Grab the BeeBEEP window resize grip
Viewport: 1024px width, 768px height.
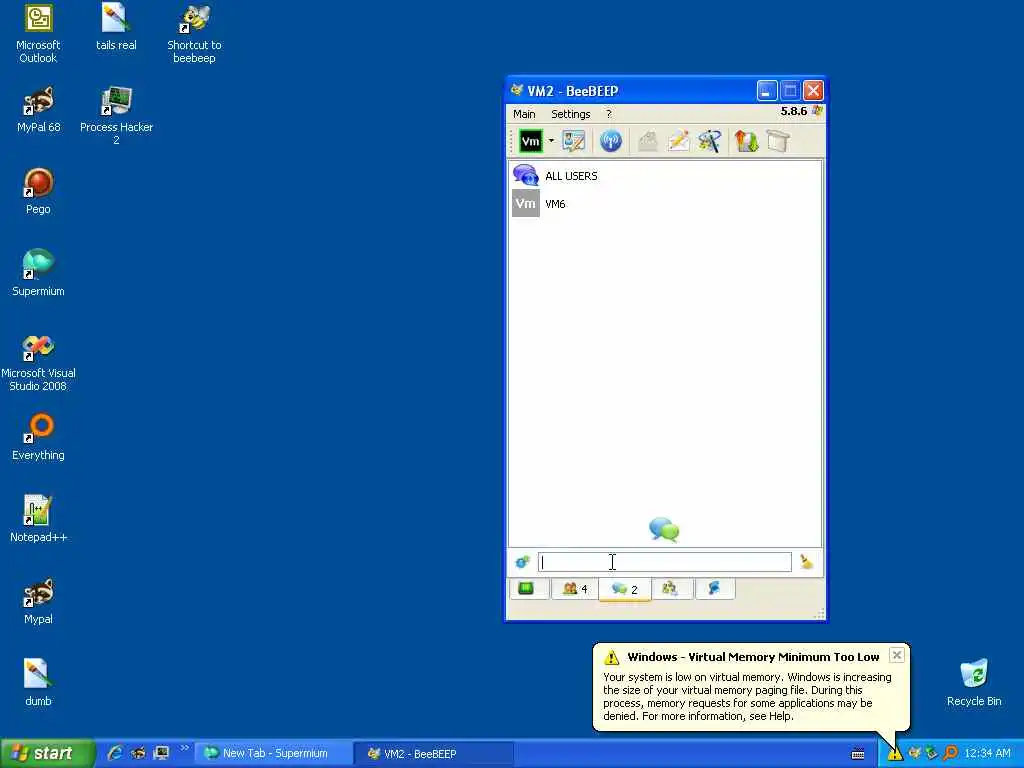click(x=819, y=613)
